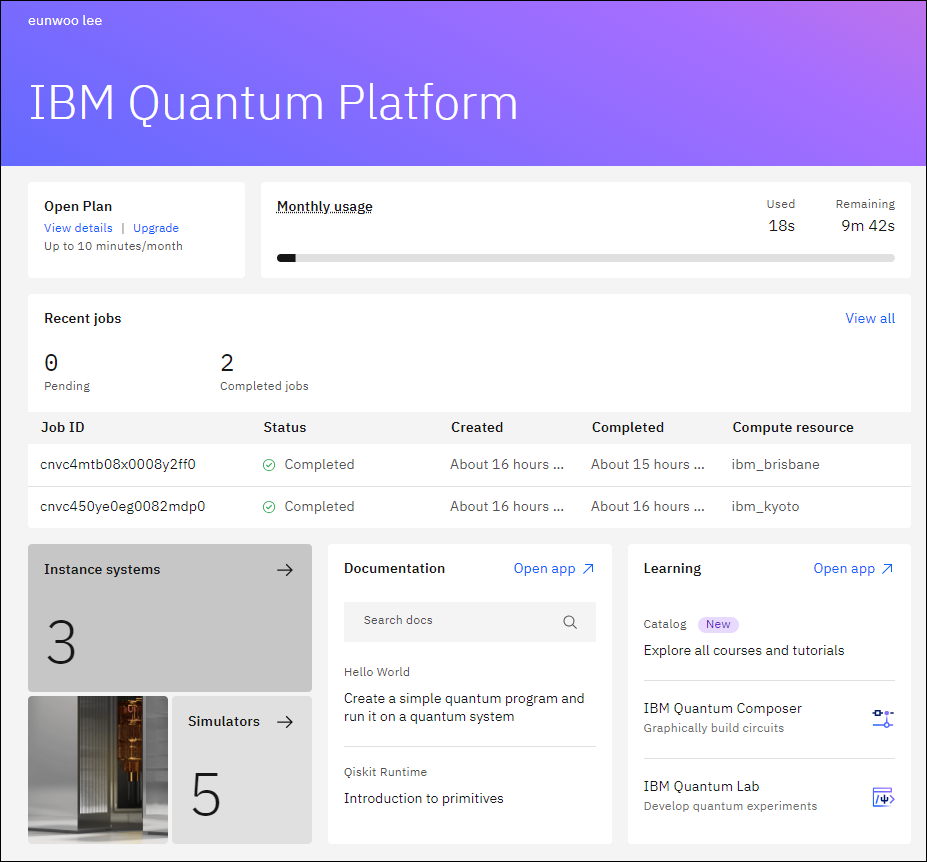927x862 pixels.
Task: Click the ibm_kyoto compute resource
Action: 765,507
